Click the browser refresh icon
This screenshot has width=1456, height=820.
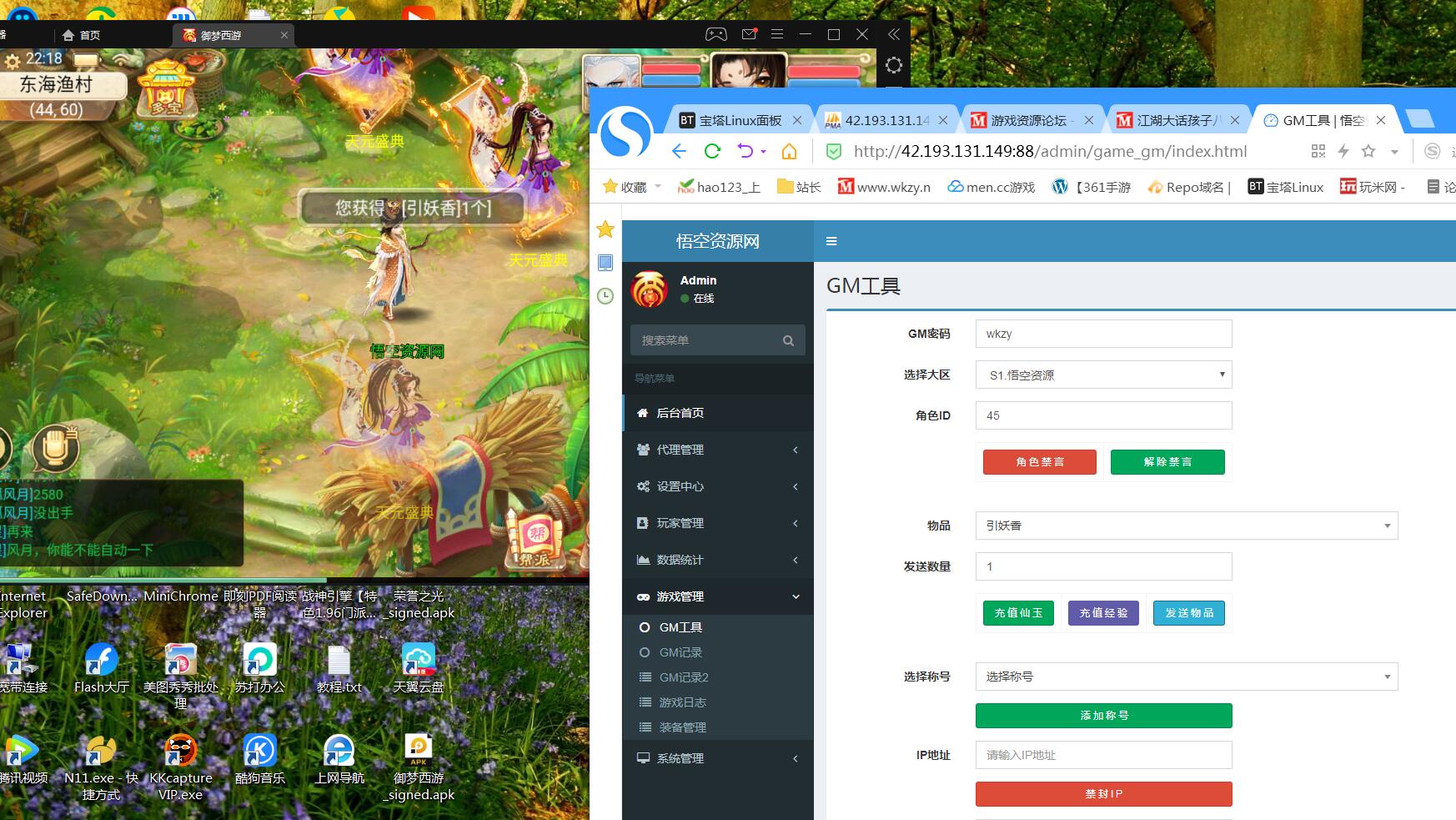click(712, 151)
